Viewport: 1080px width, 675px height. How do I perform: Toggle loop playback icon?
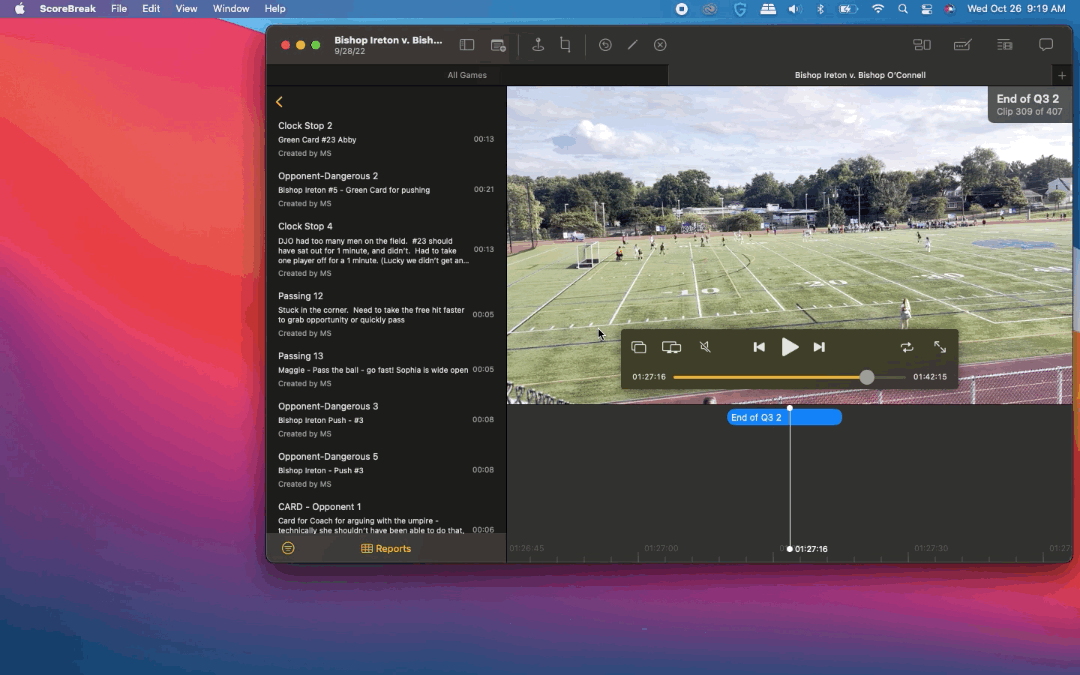pyautogui.click(x=906, y=347)
